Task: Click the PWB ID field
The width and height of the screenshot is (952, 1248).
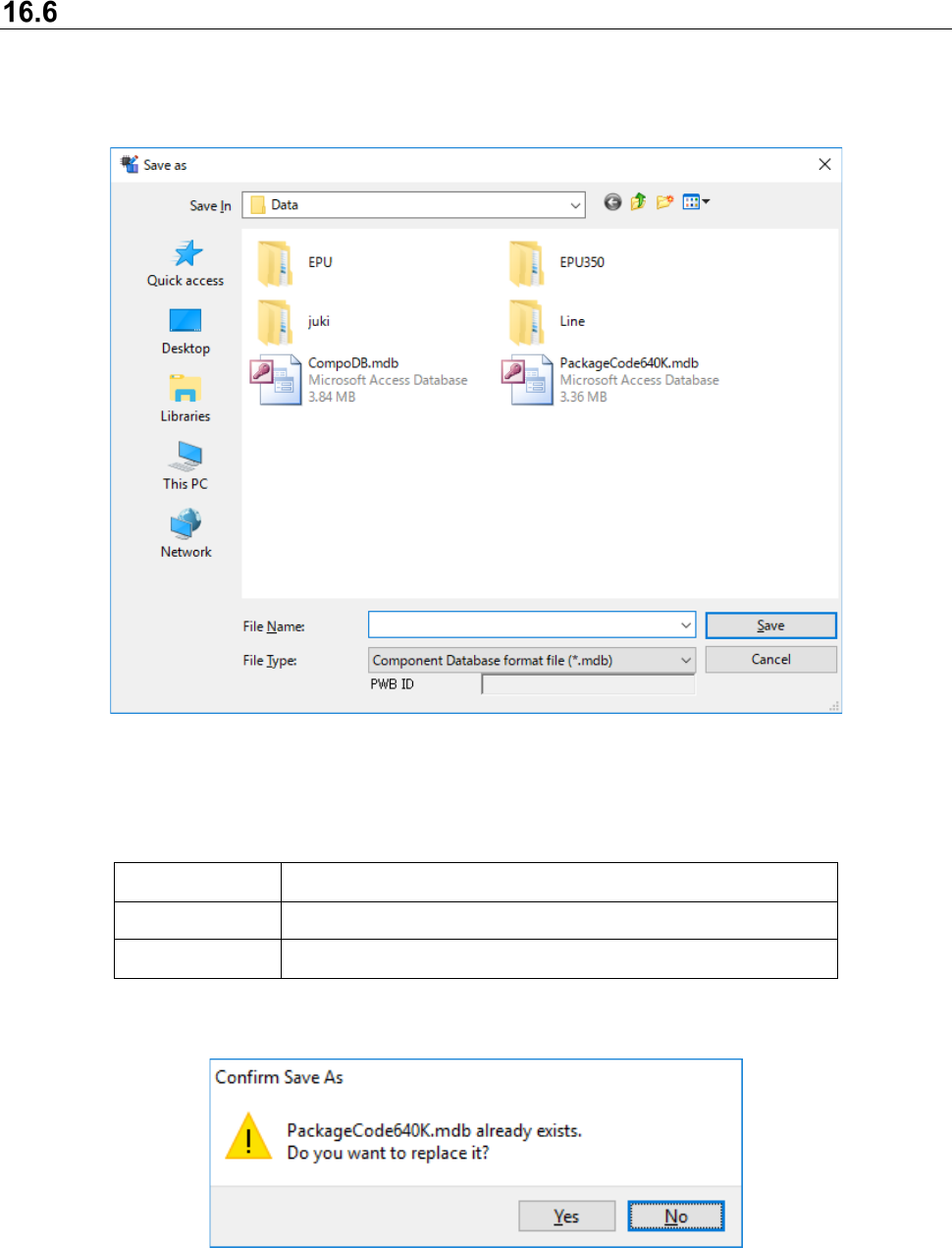Action: 588,684
